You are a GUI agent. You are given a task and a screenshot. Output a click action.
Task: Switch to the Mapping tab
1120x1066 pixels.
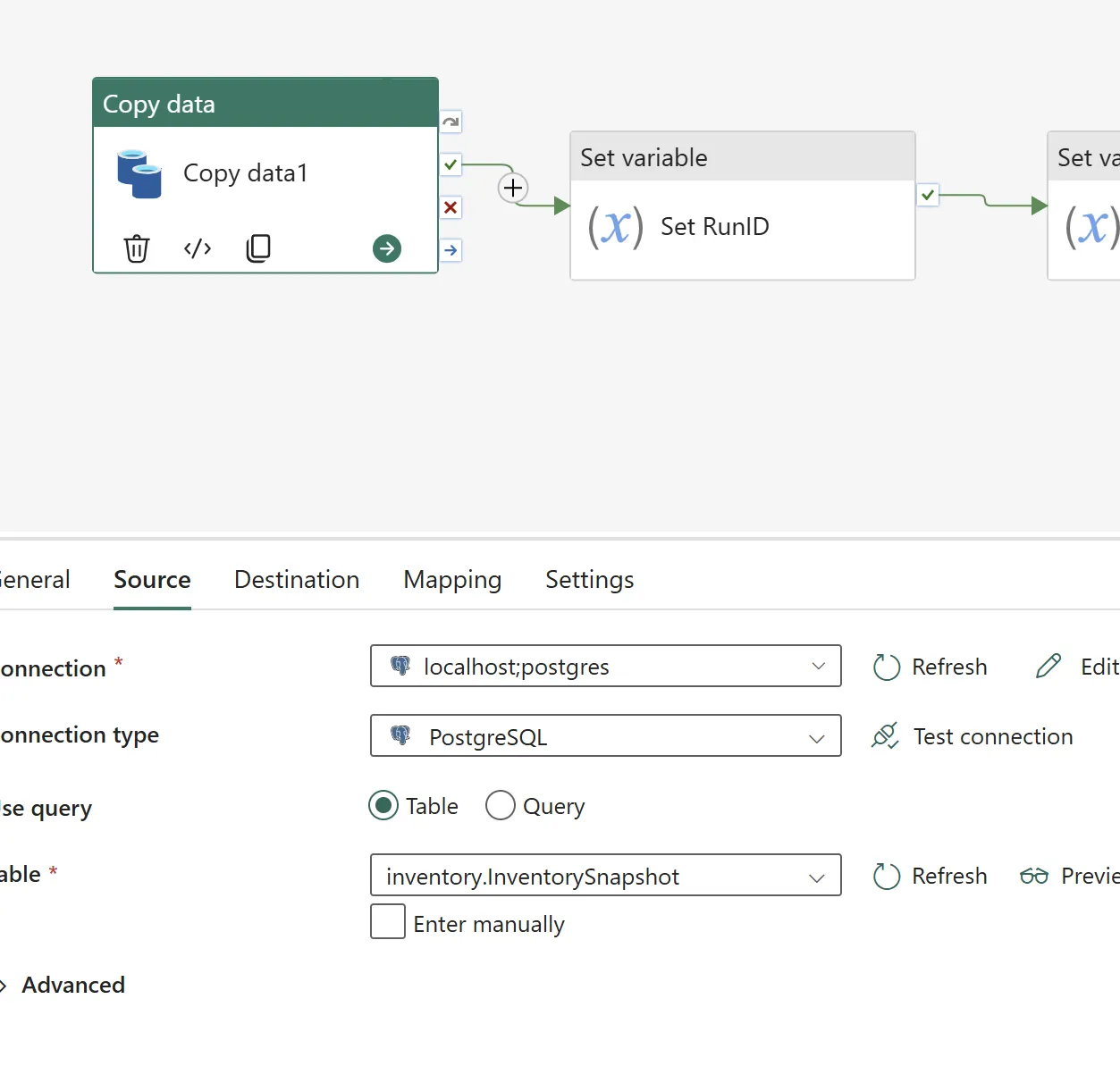pos(452,580)
